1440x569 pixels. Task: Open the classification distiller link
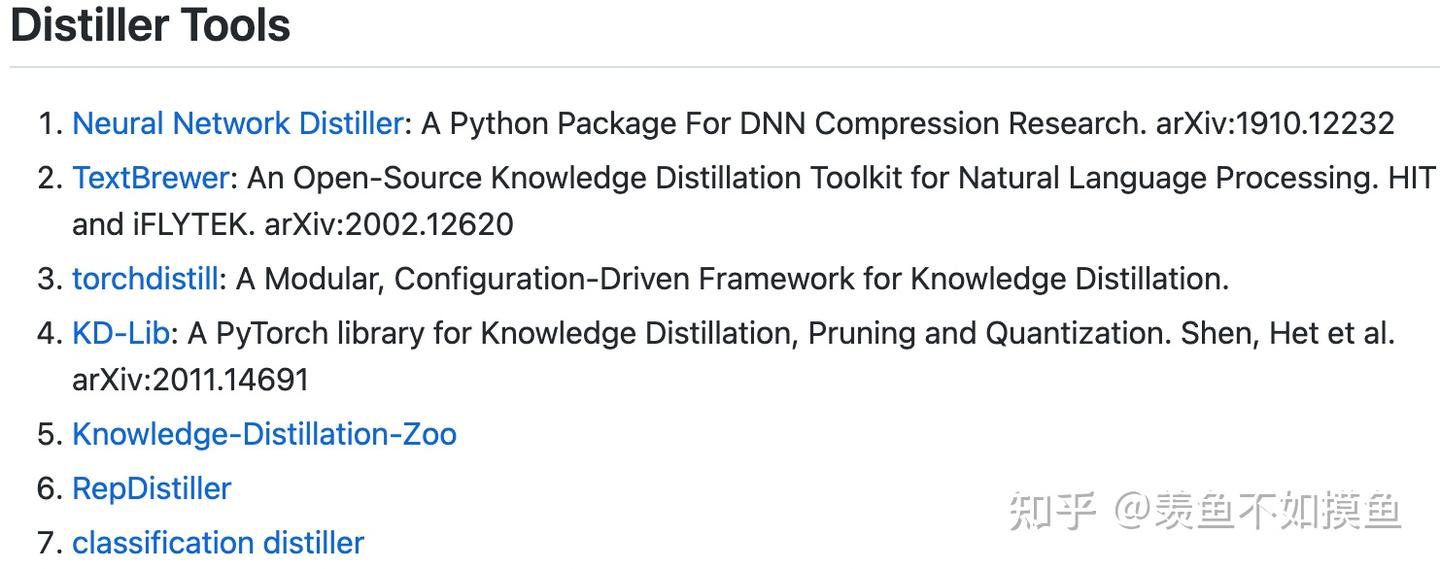[218, 542]
